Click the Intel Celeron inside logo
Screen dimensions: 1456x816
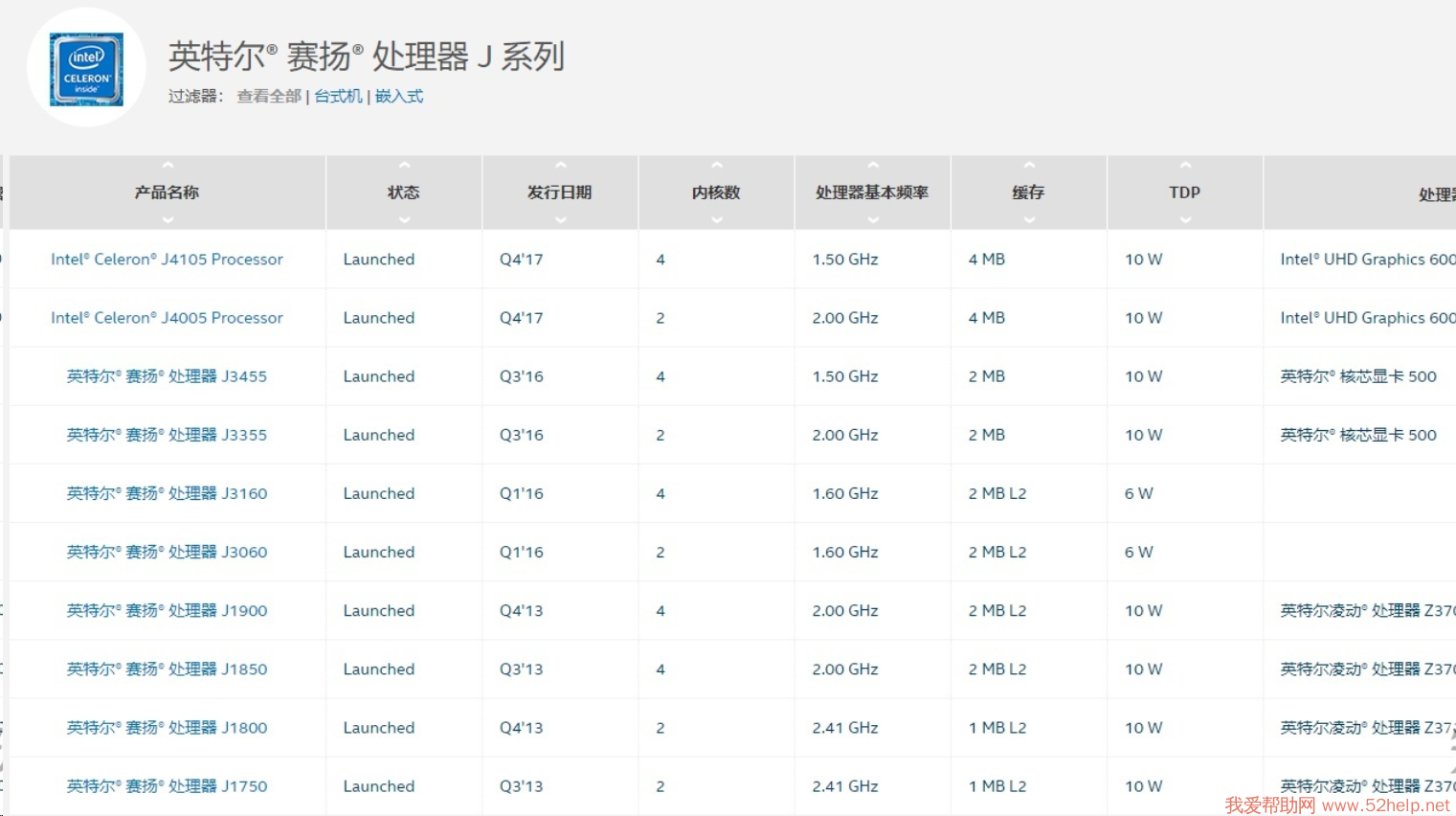[86, 69]
